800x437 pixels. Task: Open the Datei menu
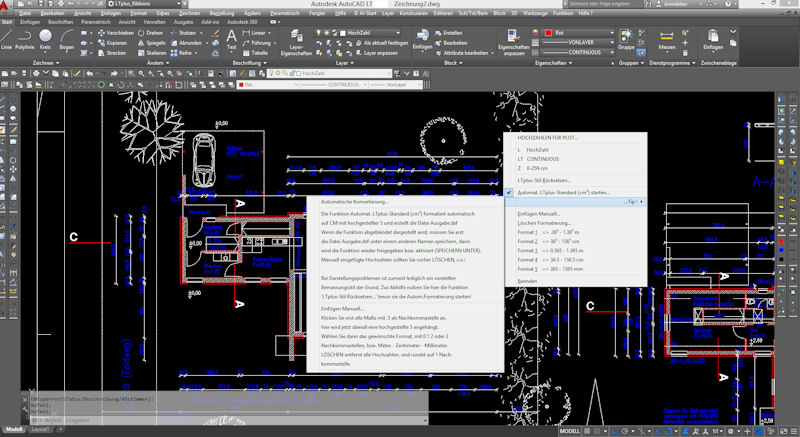point(25,13)
